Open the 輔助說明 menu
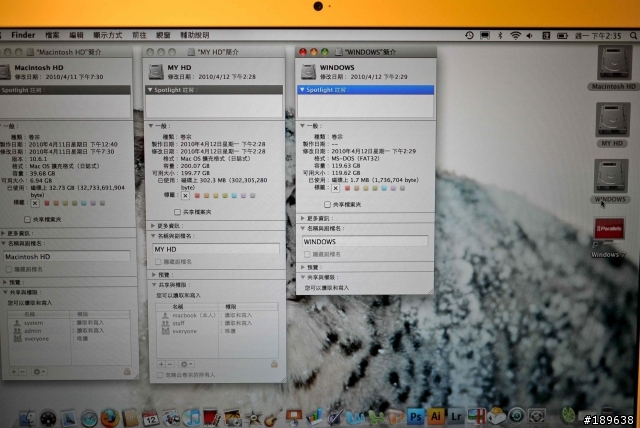Image resolution: width=640 pixels, height=428 pixels. 195,35
